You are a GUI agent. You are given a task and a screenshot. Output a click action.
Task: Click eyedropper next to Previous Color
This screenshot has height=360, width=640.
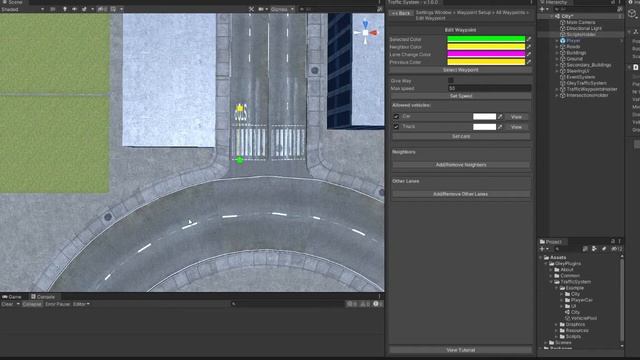tap(529, 62)
